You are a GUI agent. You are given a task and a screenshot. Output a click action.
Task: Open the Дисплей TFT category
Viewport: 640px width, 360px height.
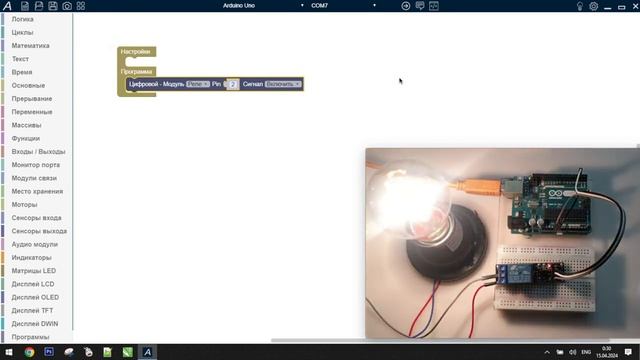pyautogui.click(x=32, y=311)
